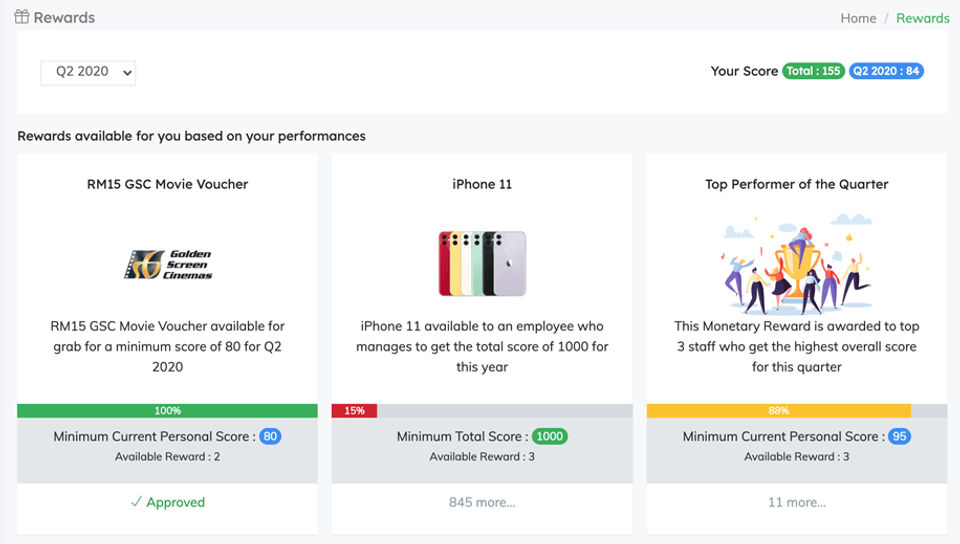Click the Rewards gift icon in header
Image resolution: width=960 pixels, height=544 pixels.
pyautogui.click(x=22, y=17)
